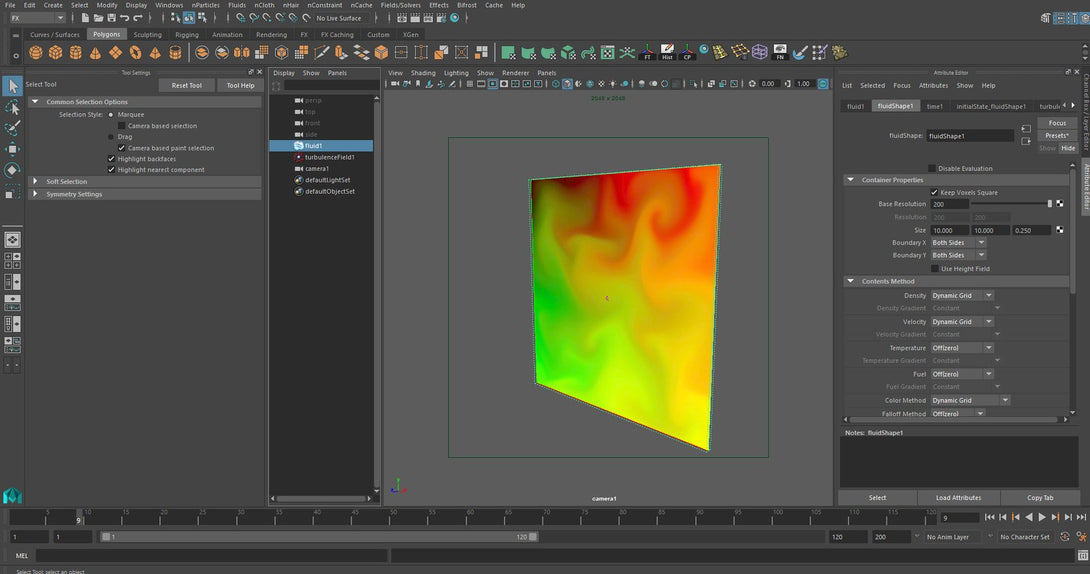The width and height of the screenshot is (1090, 574).
Task: Select the Paint Selection tool
Action: [x=12, y=128]
